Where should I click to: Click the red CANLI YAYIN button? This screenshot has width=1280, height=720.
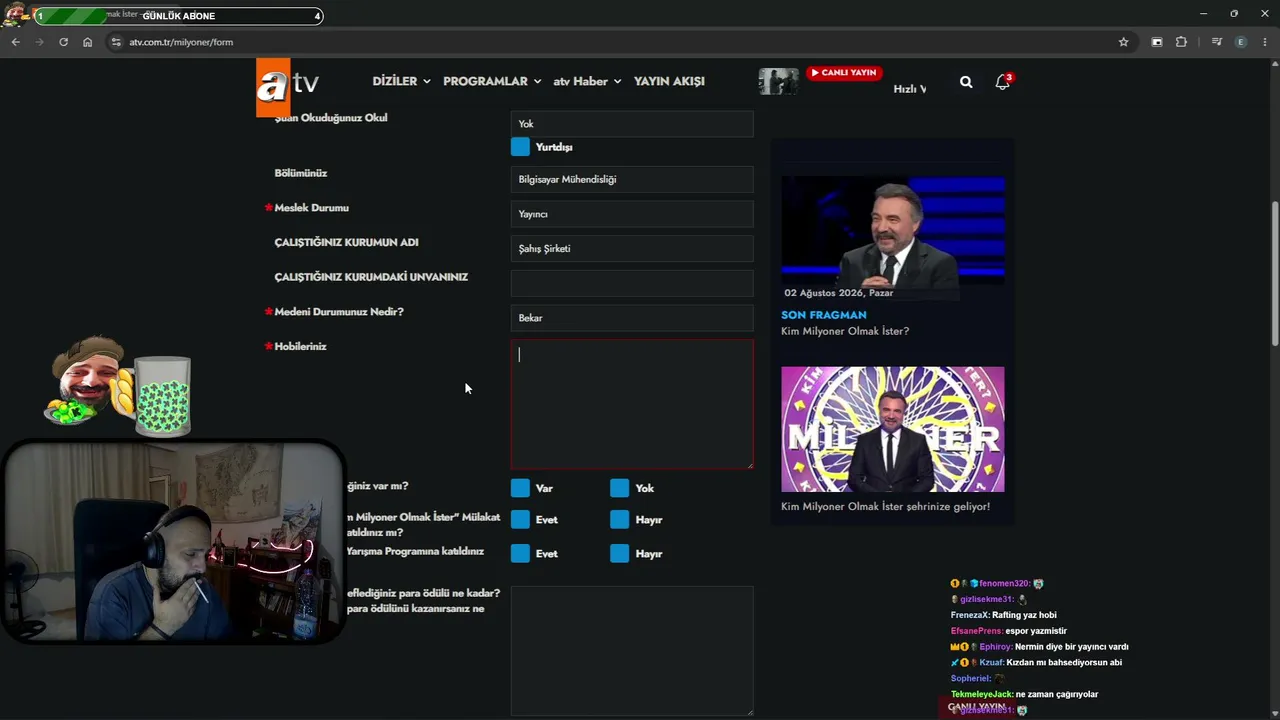844,73
